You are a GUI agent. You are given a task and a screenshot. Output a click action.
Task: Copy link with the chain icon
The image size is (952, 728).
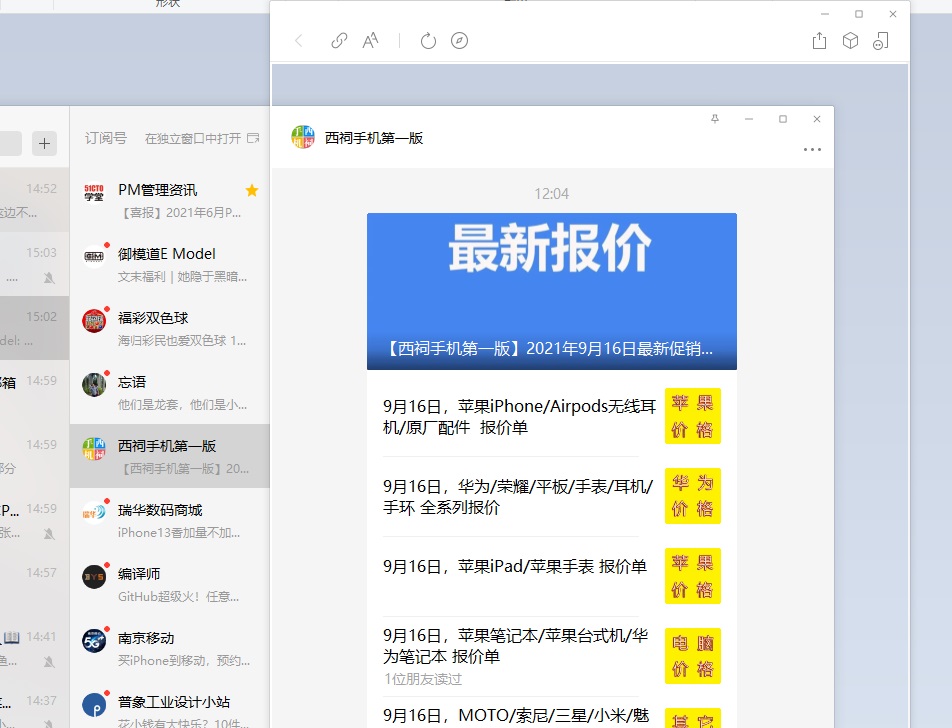[339, 41]
